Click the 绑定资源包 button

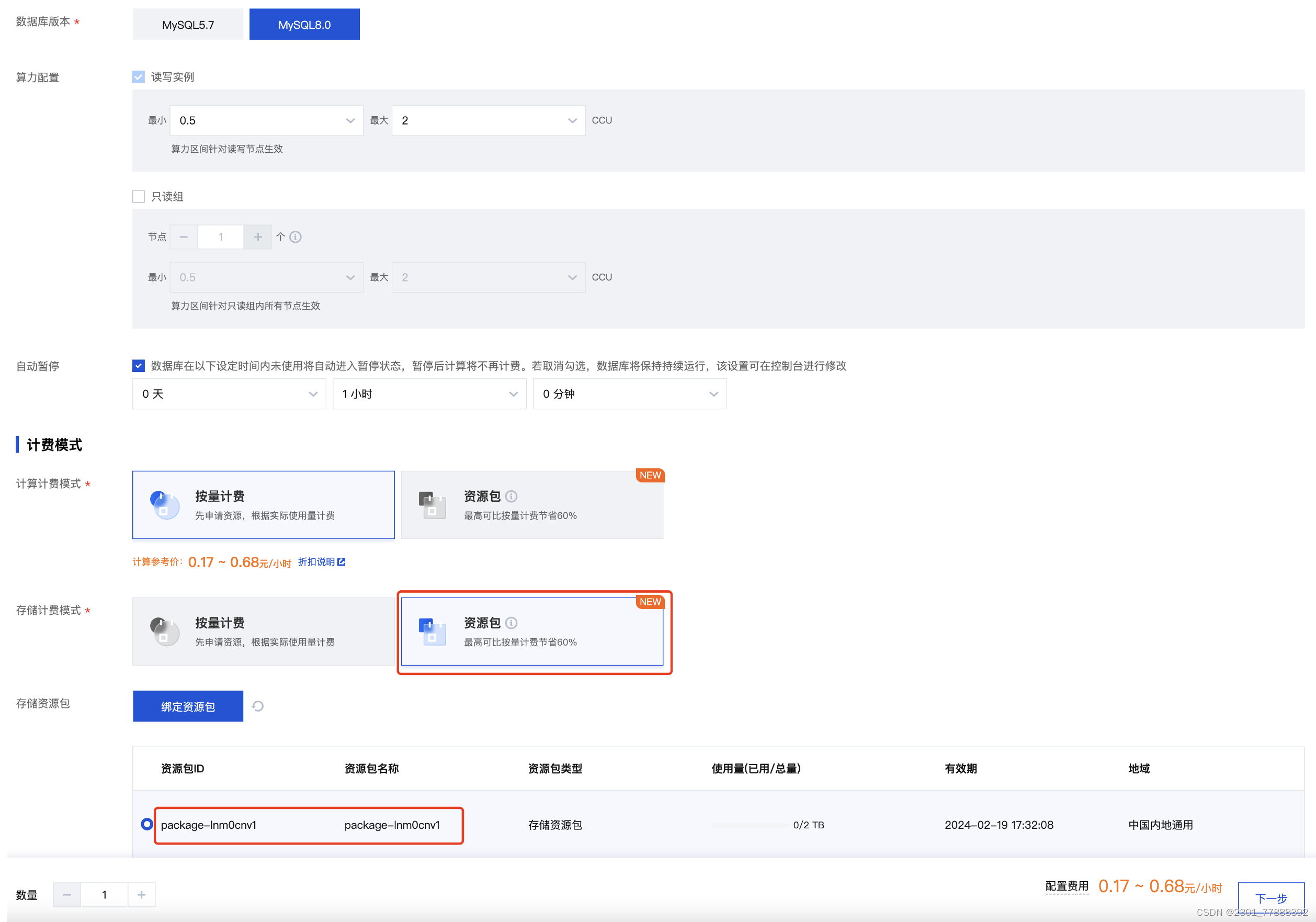point(188,706)
